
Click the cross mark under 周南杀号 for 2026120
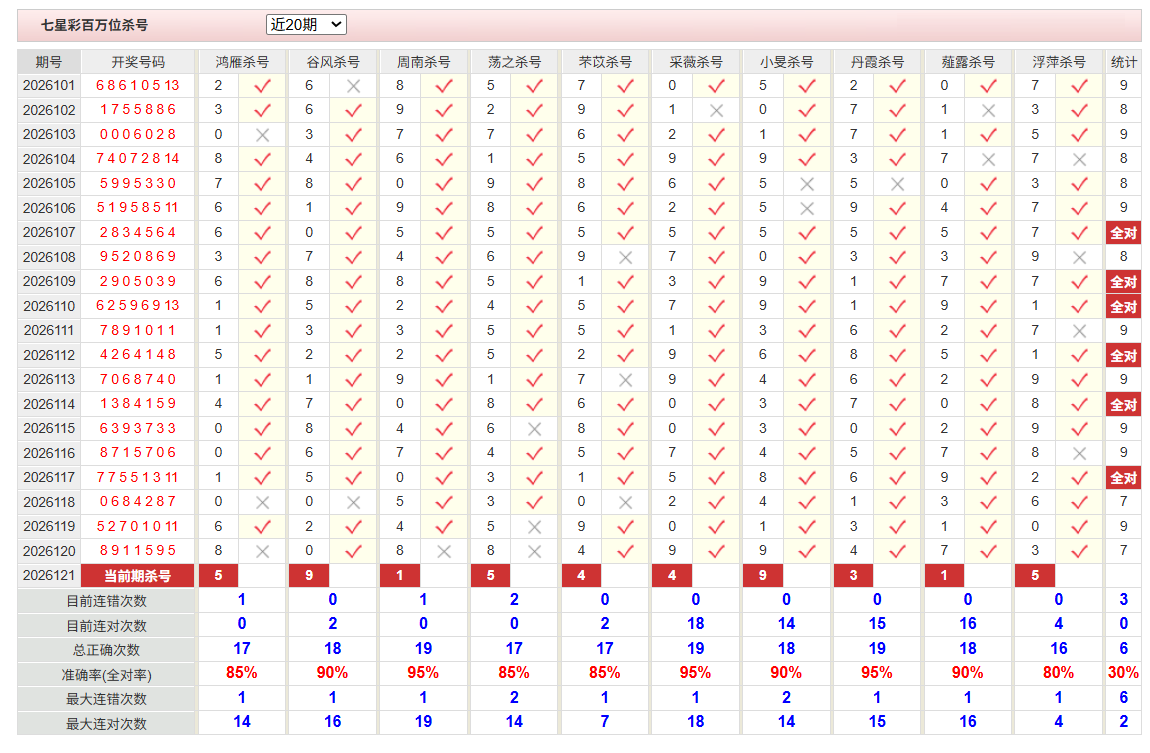444,551
